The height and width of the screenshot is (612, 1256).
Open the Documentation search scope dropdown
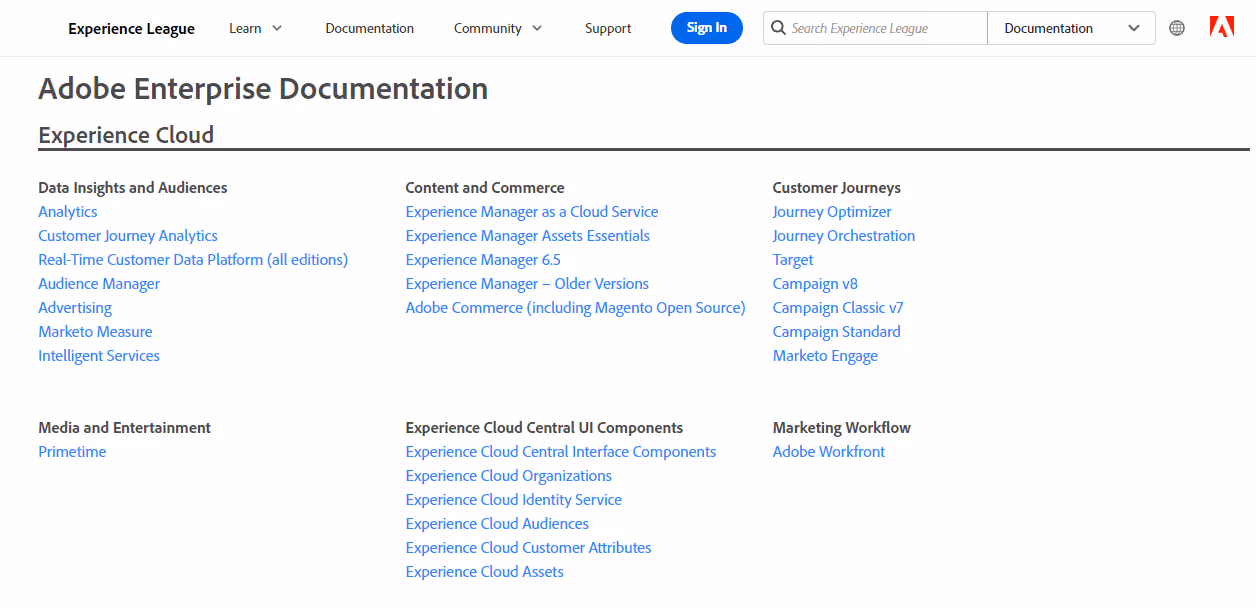pos(1071,28)
